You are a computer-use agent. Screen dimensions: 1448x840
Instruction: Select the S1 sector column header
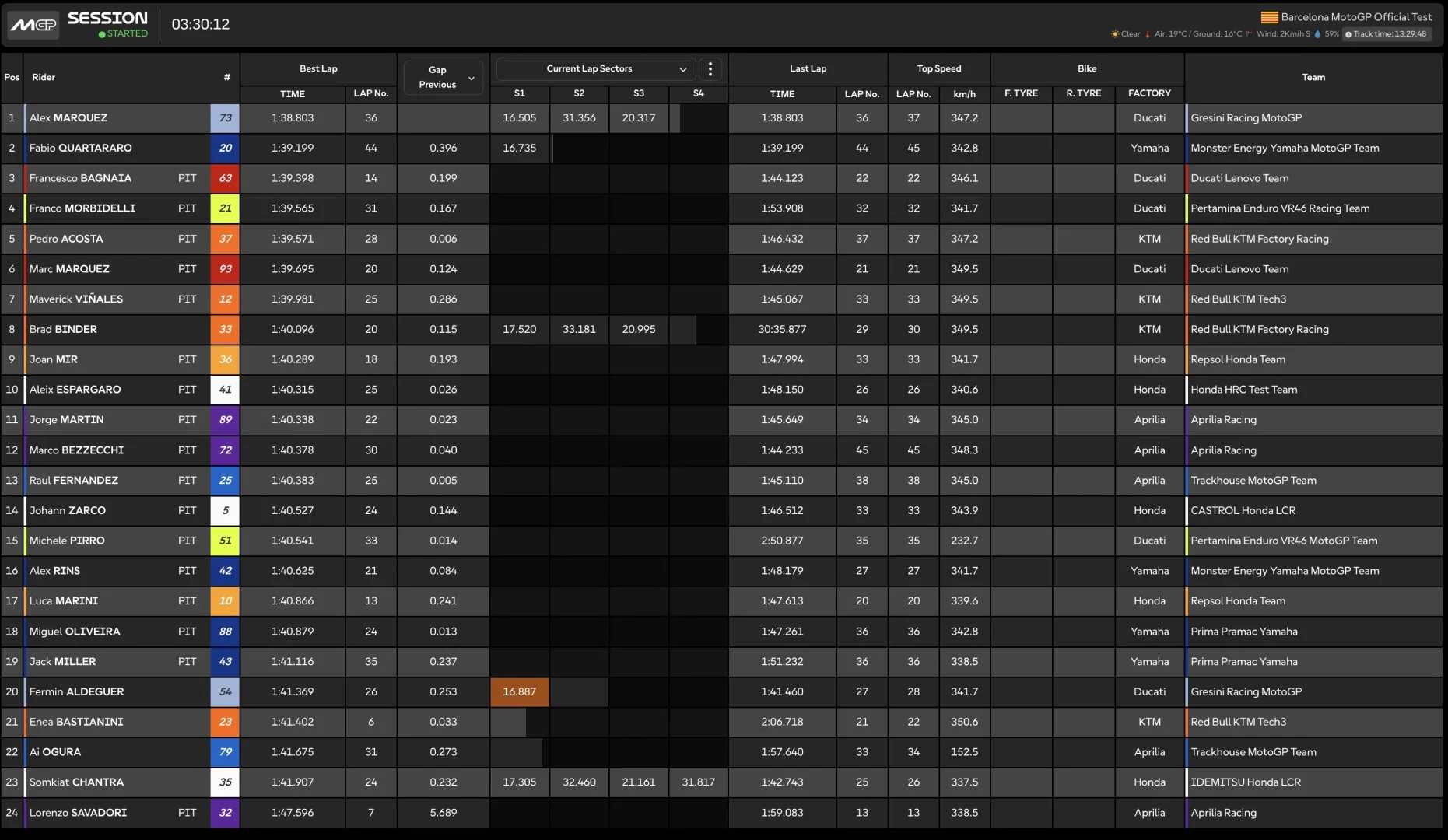coord(520,93)
